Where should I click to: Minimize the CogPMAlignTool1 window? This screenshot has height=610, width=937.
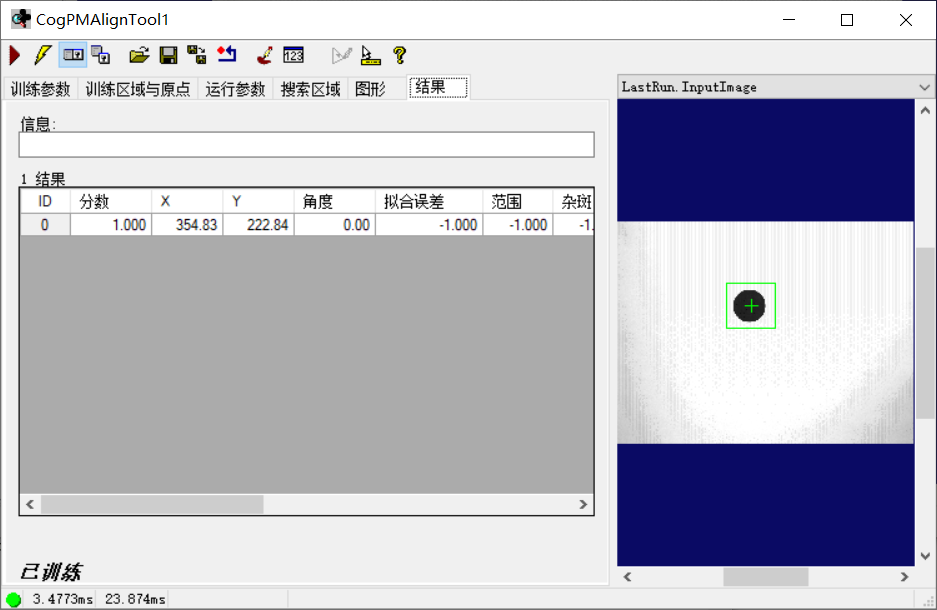(789, 20)
